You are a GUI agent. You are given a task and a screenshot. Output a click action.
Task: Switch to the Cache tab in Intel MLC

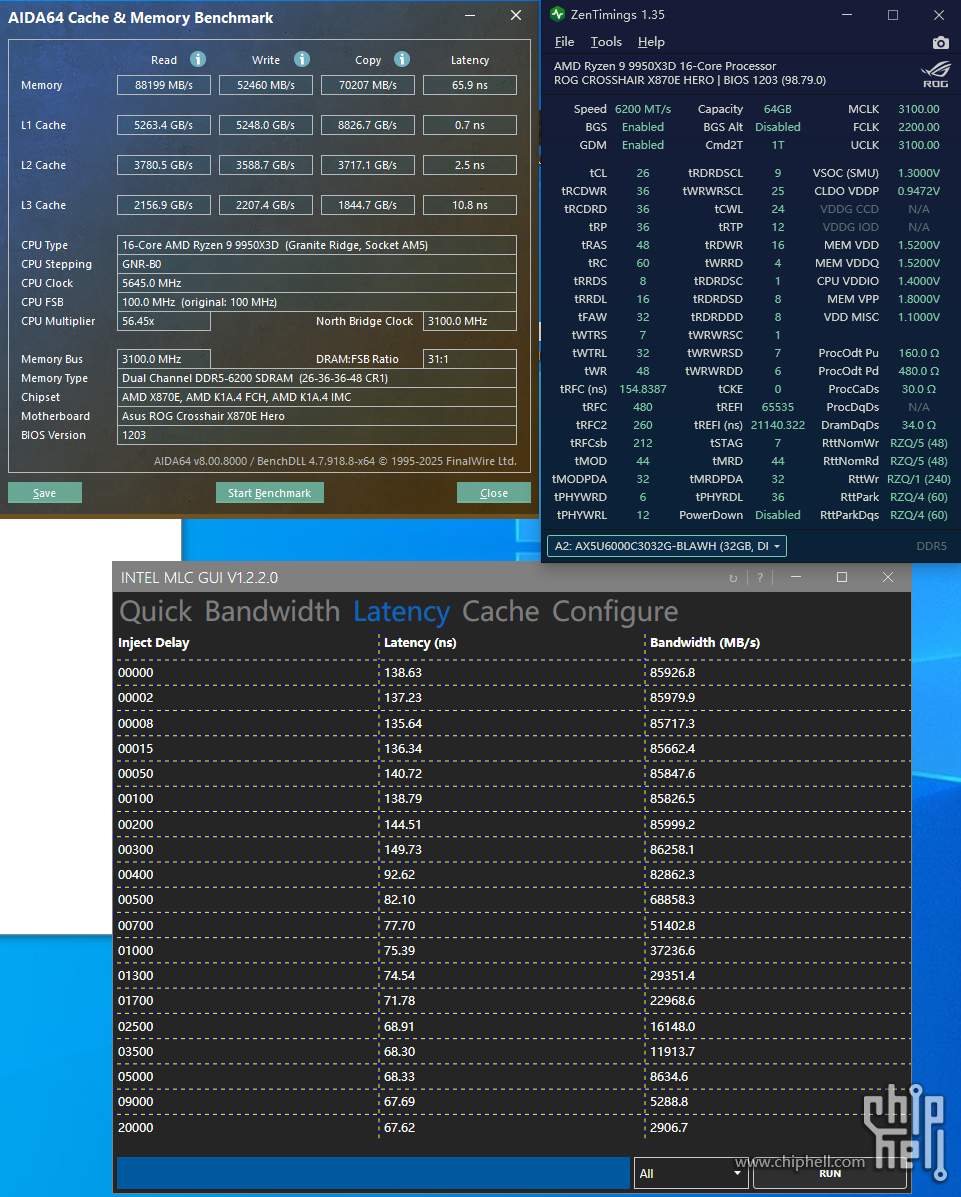point(500,611)
